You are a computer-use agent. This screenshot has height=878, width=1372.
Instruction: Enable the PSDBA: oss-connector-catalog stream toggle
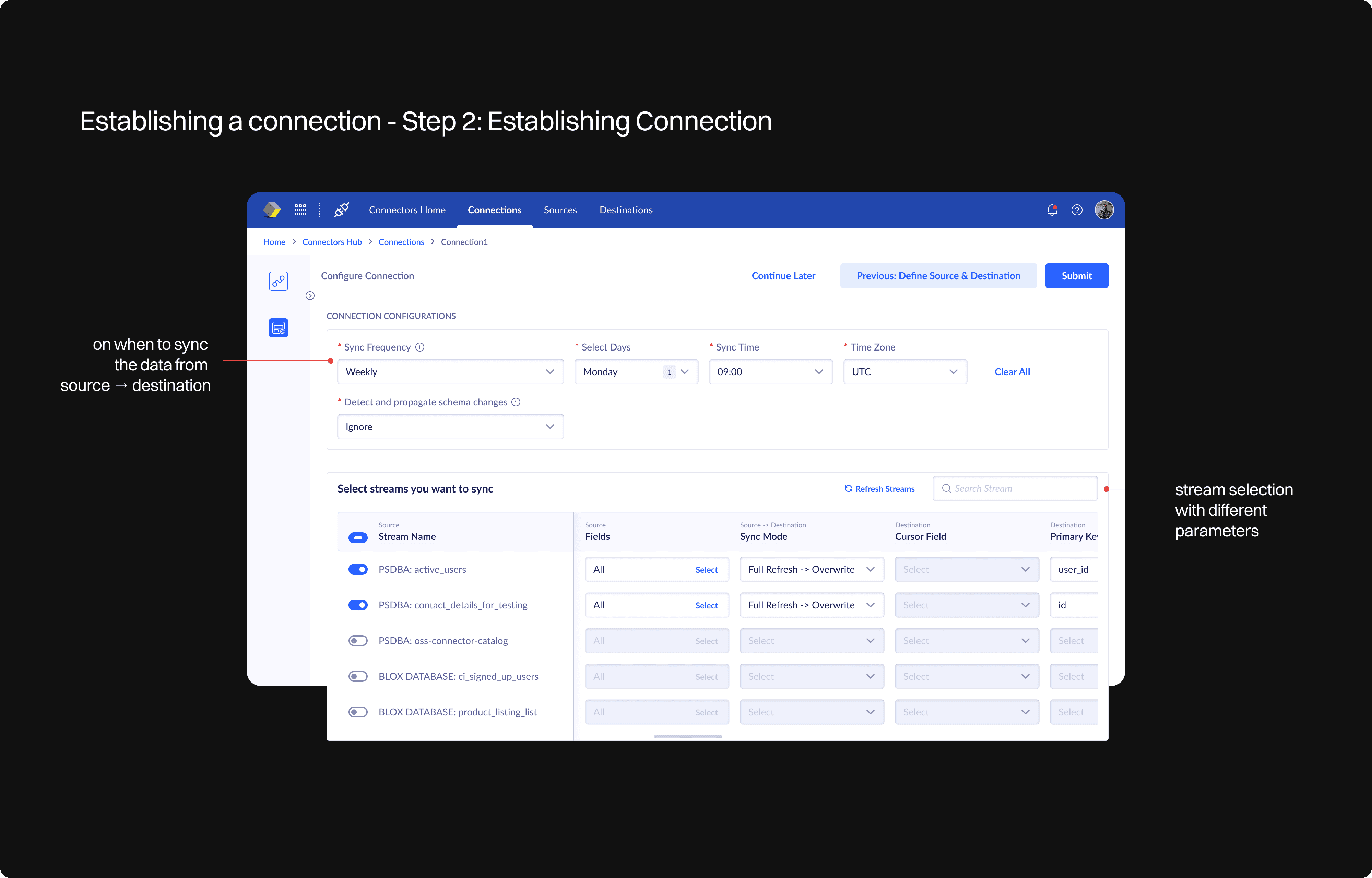coord(358,641)
